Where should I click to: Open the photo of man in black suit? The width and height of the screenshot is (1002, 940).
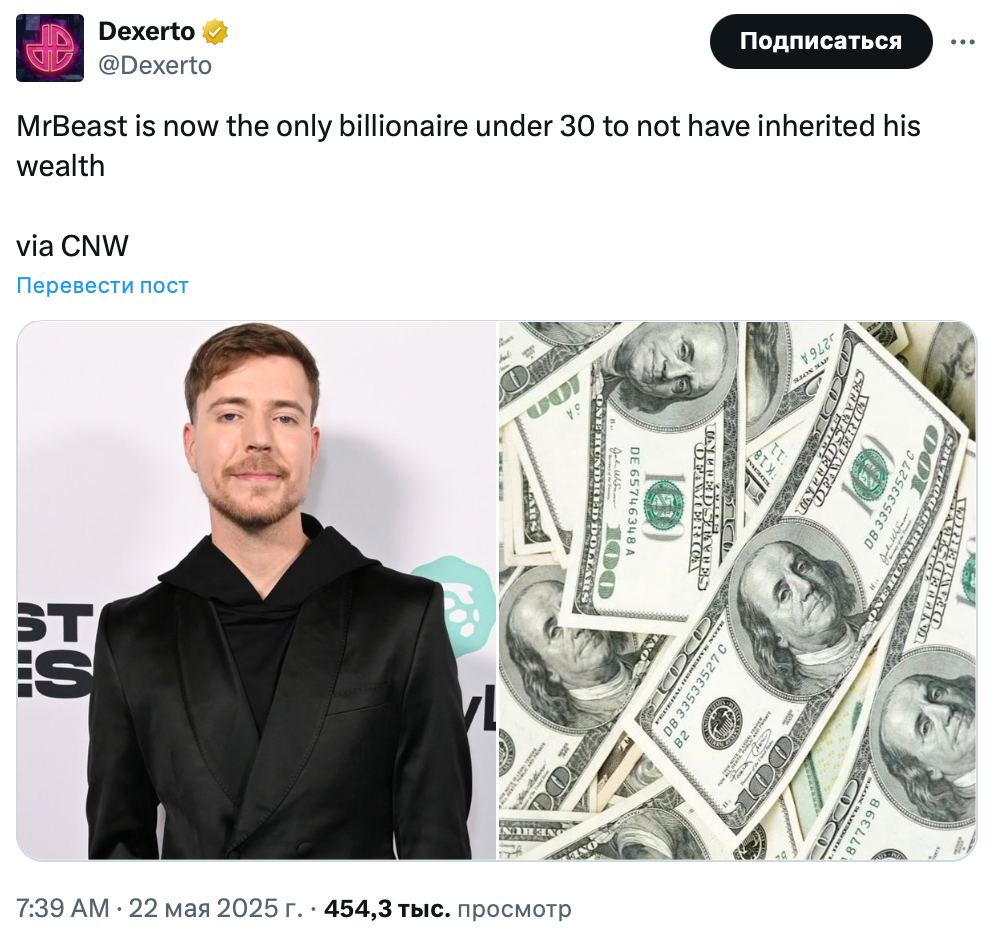coord(256,590)
